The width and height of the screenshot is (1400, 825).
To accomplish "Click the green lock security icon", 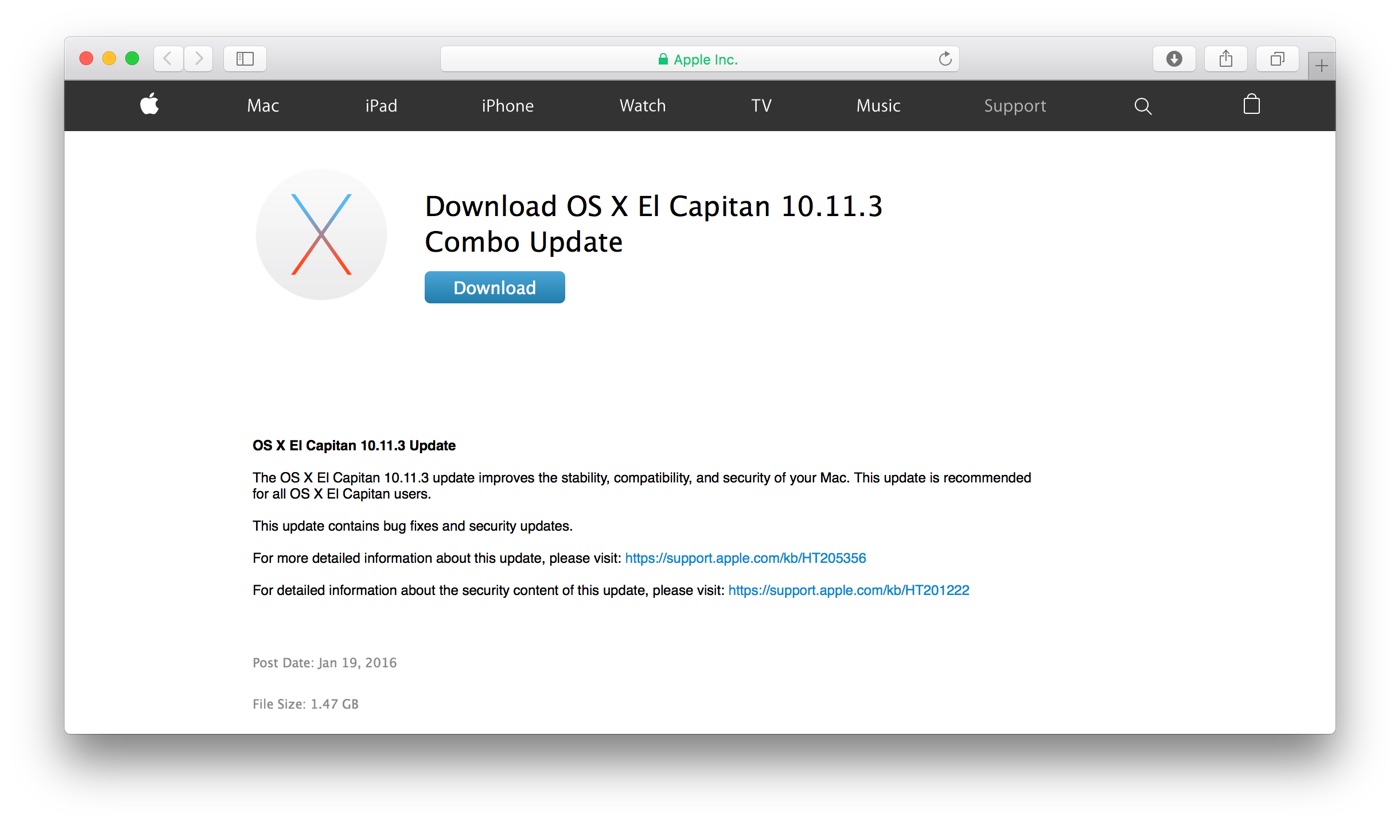I will tap(663, 59).
